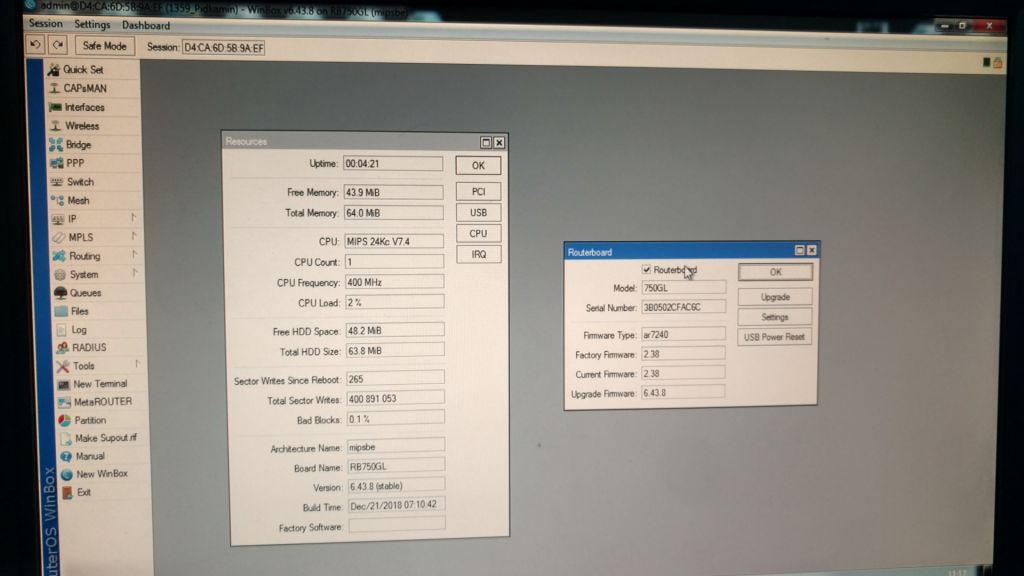Click the Session address field
Image resolution: width=1024 pixels, height=576 pixels.
click(223, 48)
